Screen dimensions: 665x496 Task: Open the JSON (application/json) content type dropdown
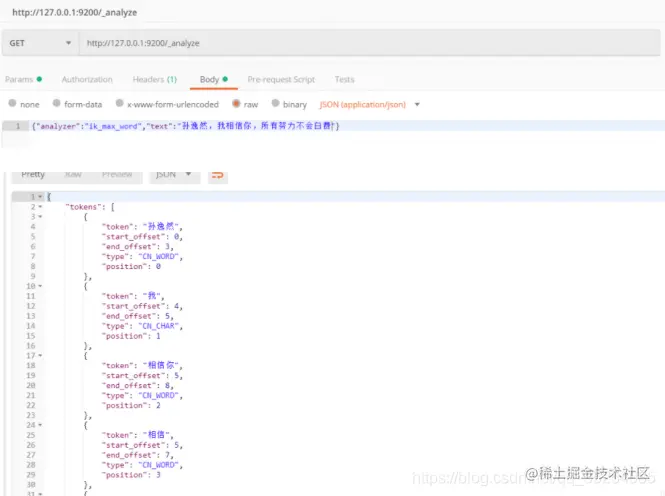369,104
